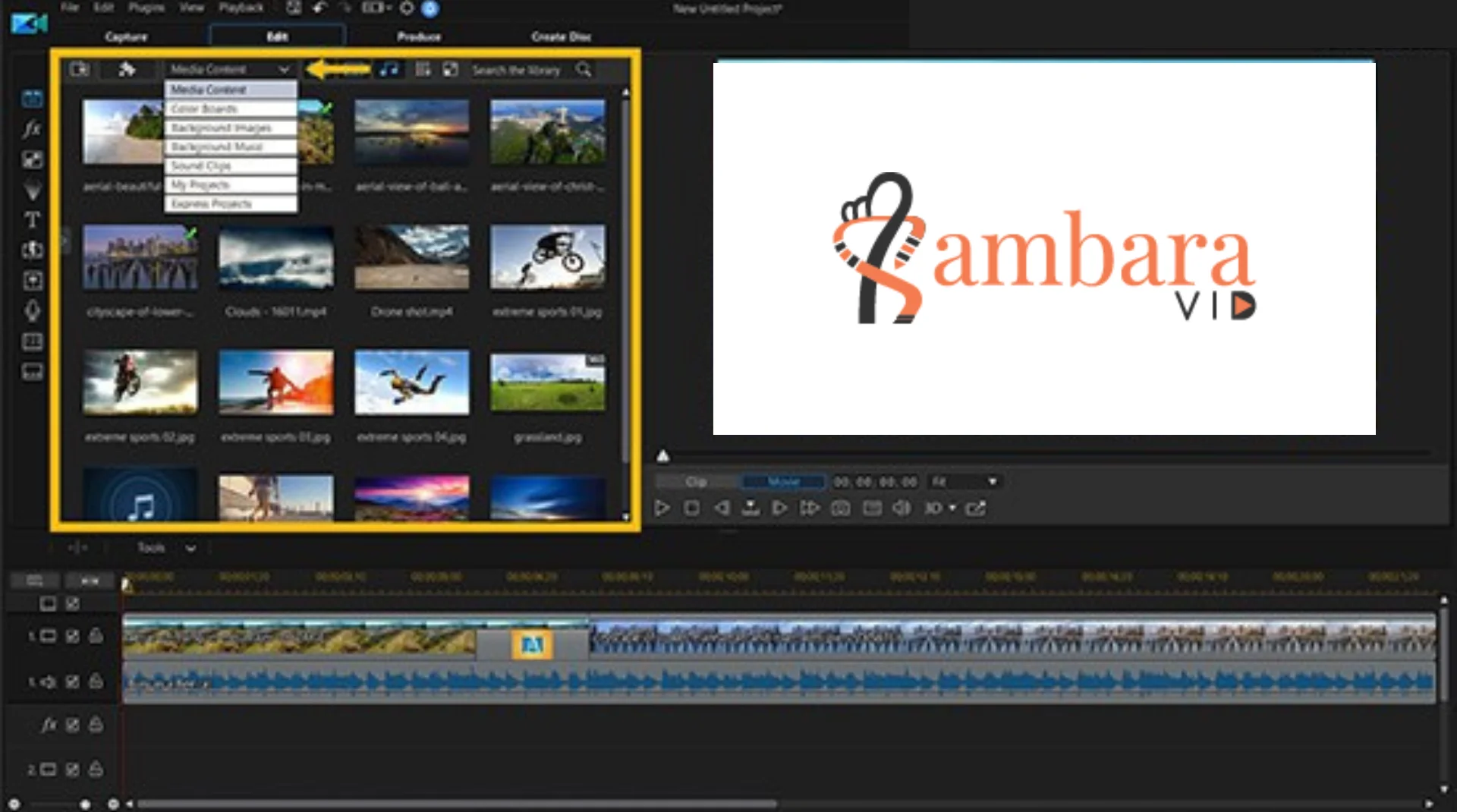The width and height of the screenshot is (1457, 812).
Task: Lock video track 2
Action: point(96,769)
